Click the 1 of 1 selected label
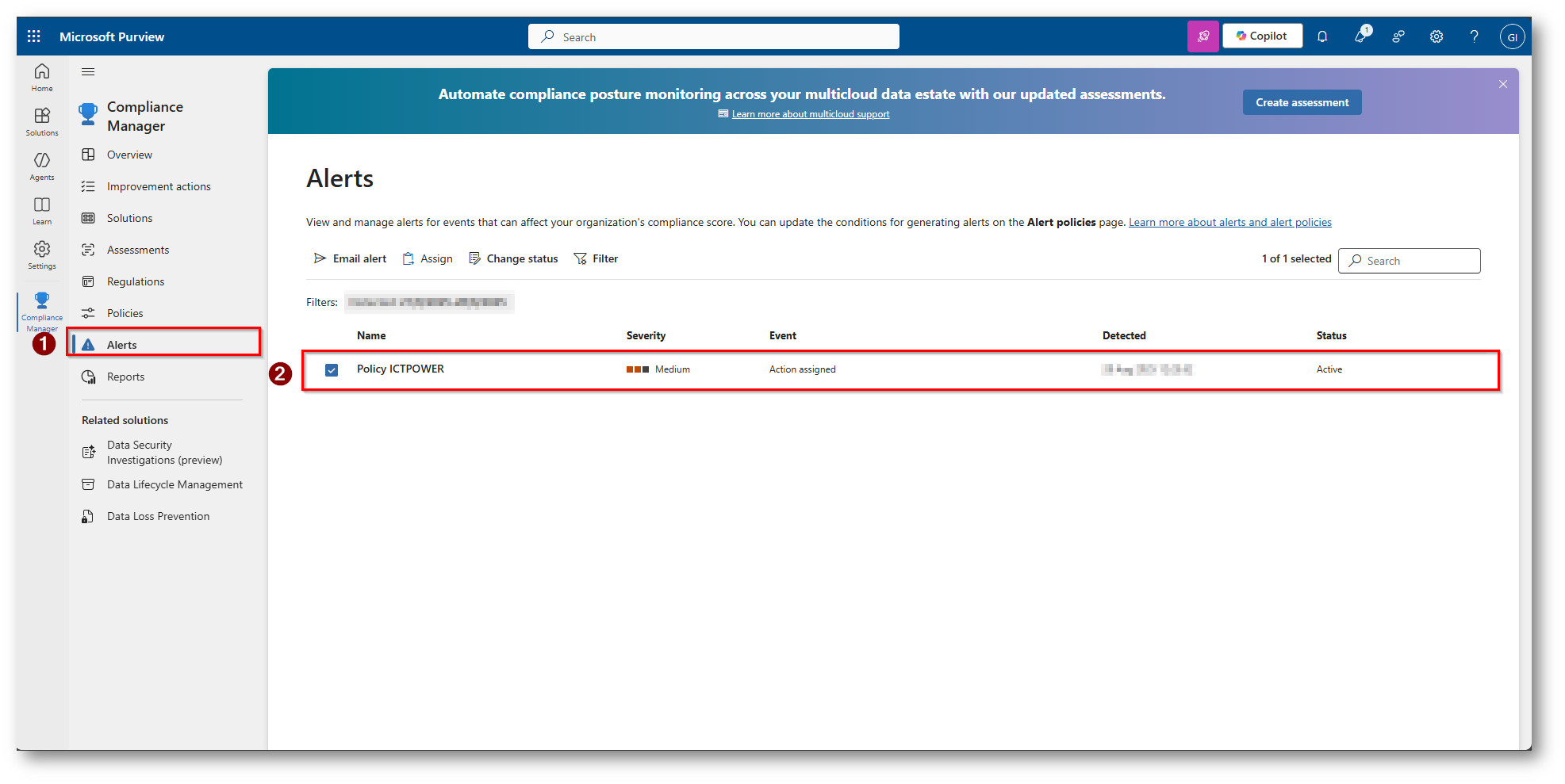The width and height of the screenshot is (1565, 784). [1296, 258]
